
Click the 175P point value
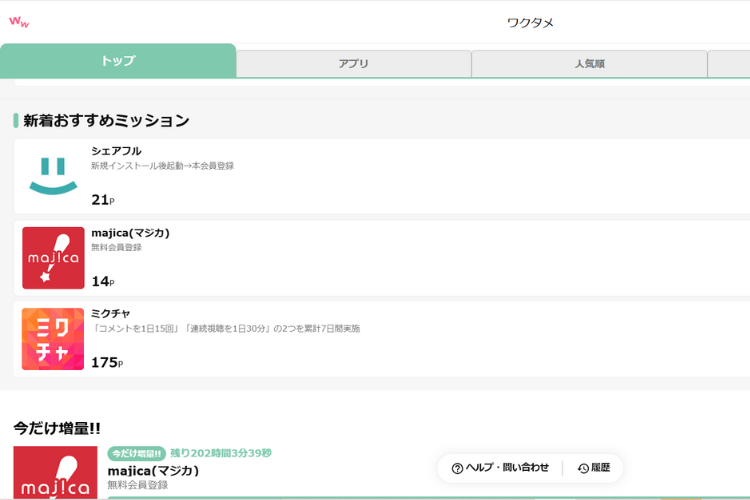click(107, 363)
